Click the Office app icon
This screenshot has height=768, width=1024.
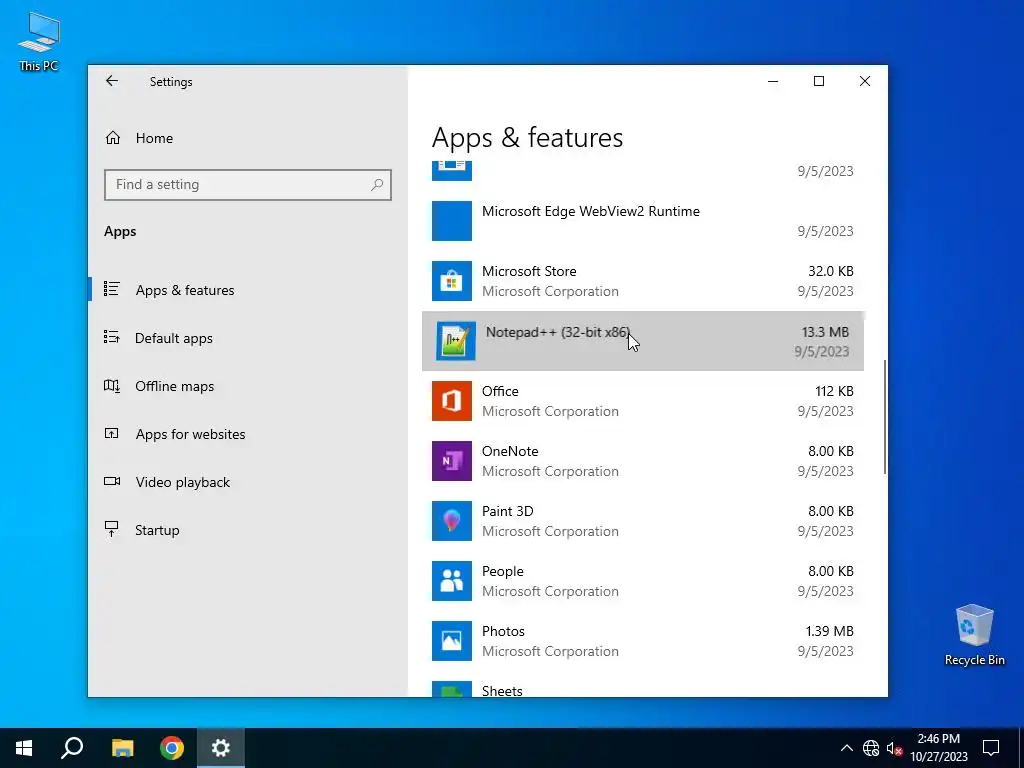[x=452, y=401]
